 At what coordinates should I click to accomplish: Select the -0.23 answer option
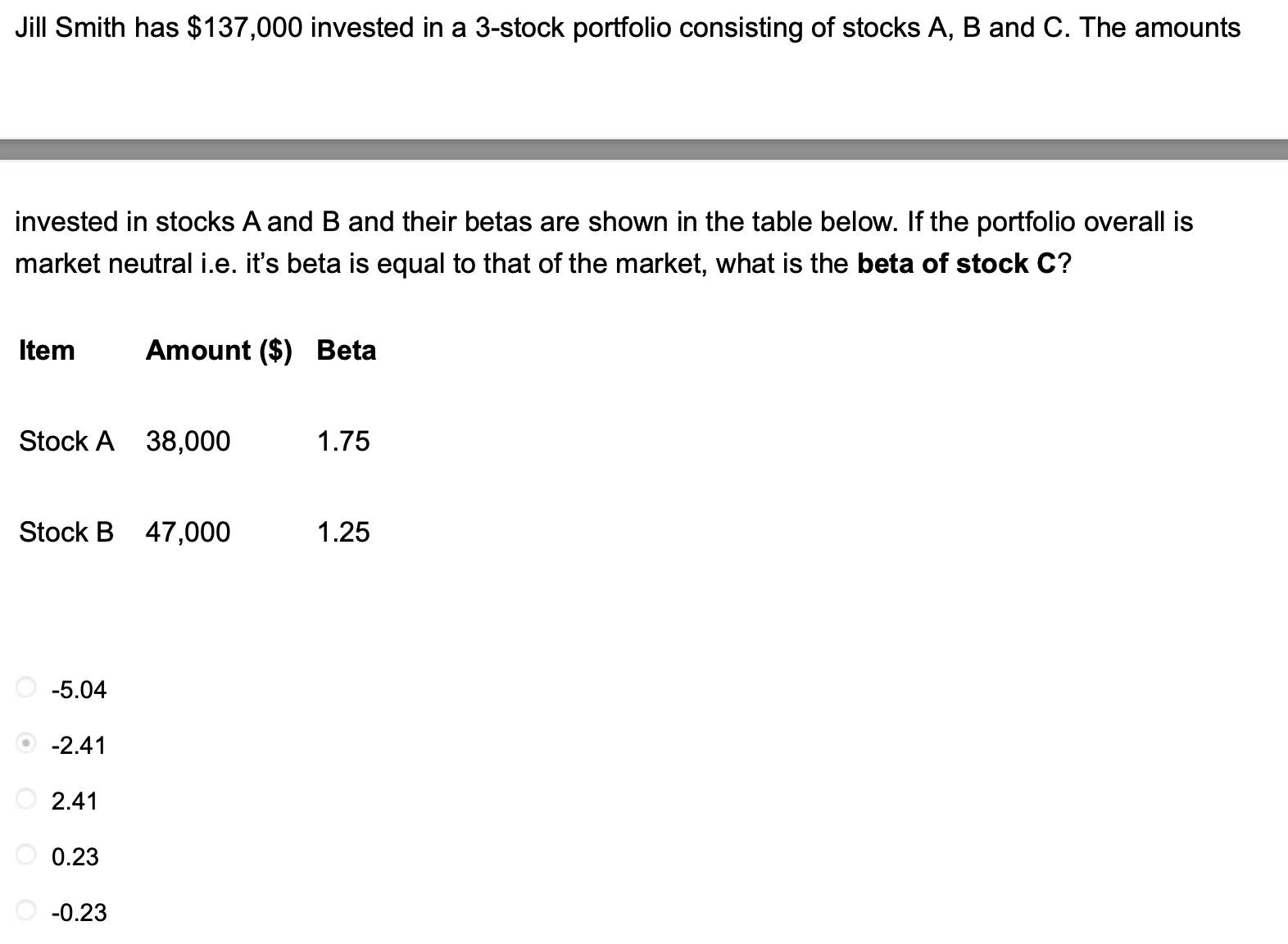[x=78, y=913]
